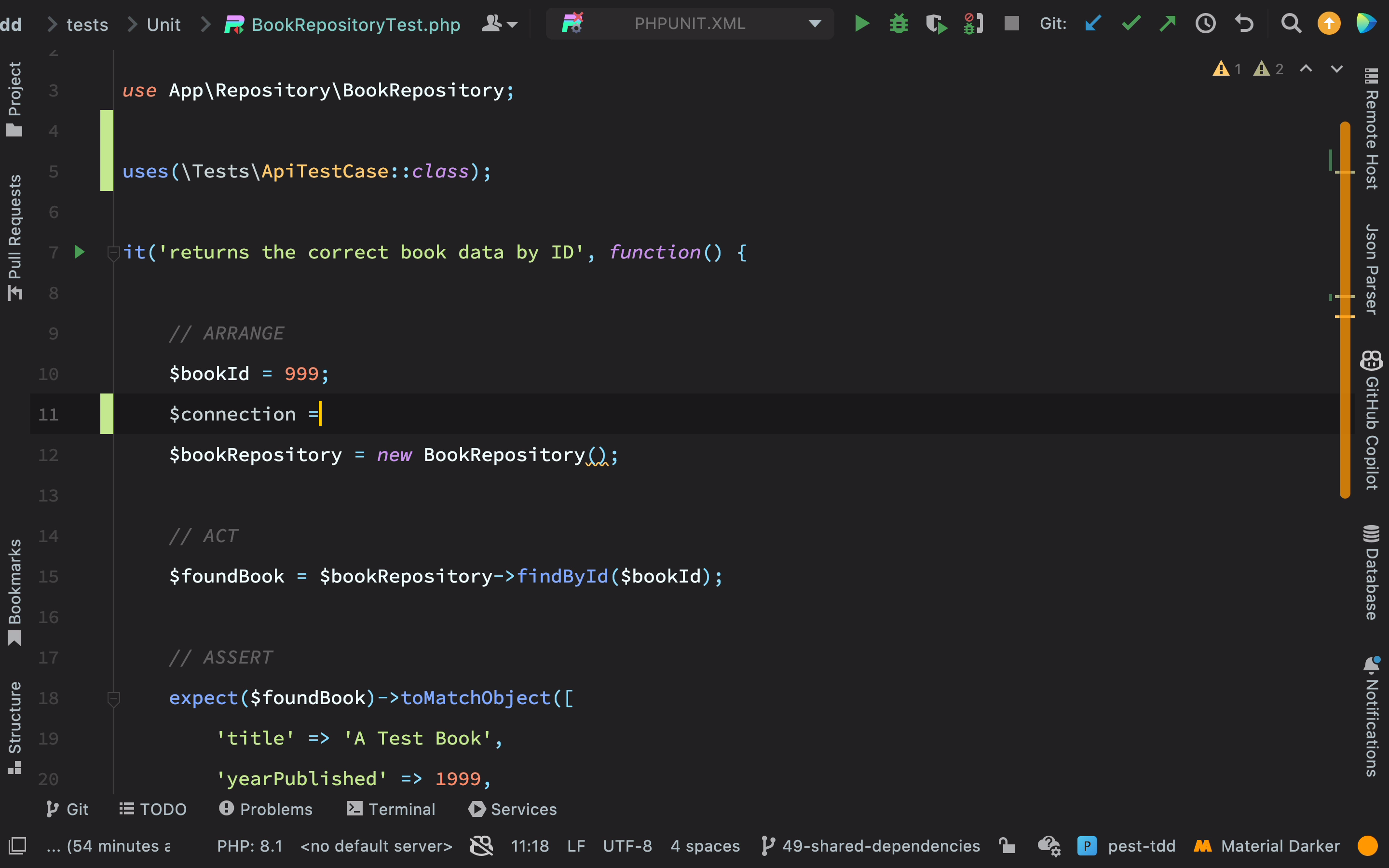Change the 4 spaces indent setting
The image size is (1389, 868).
(706, 846)
